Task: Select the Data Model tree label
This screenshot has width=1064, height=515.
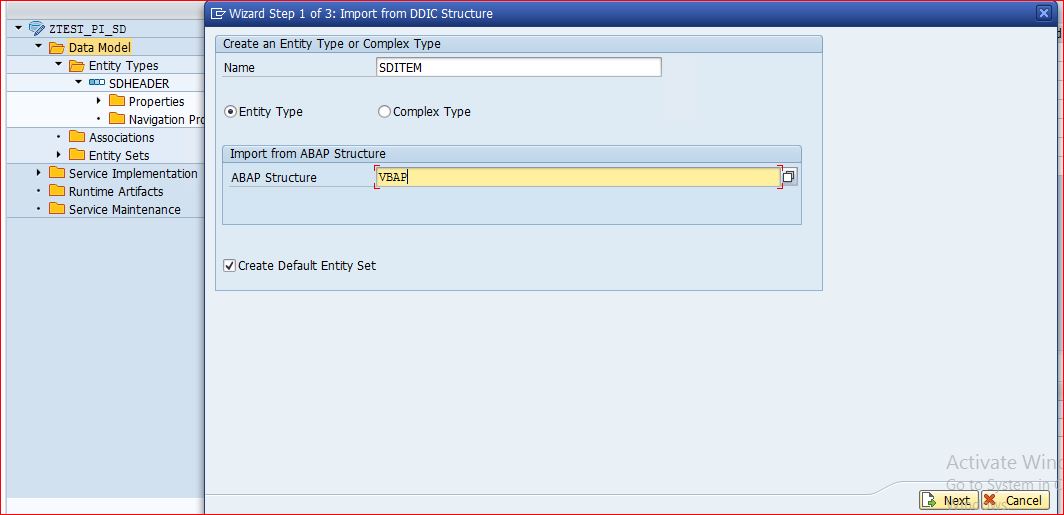Action: click(x=100, y=47)
